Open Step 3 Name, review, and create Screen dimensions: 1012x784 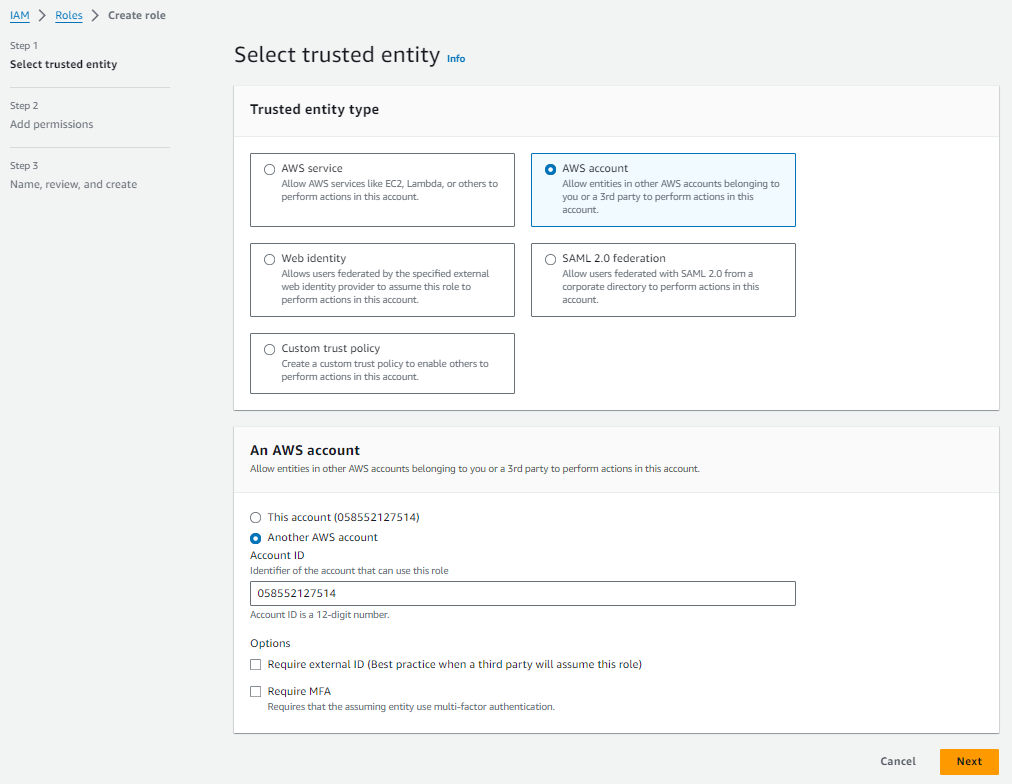click(x=73, y=185)
